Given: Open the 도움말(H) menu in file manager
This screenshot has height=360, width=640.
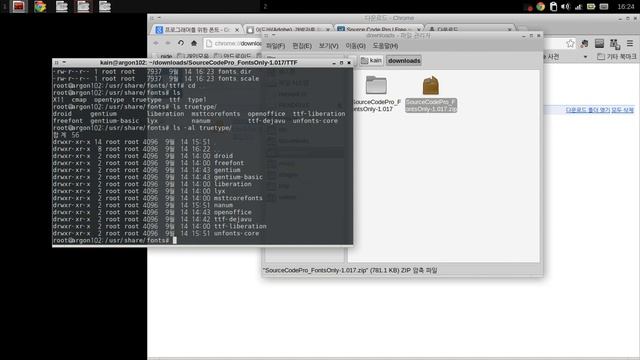Looking at the screenshot, I should click(385, 46).
